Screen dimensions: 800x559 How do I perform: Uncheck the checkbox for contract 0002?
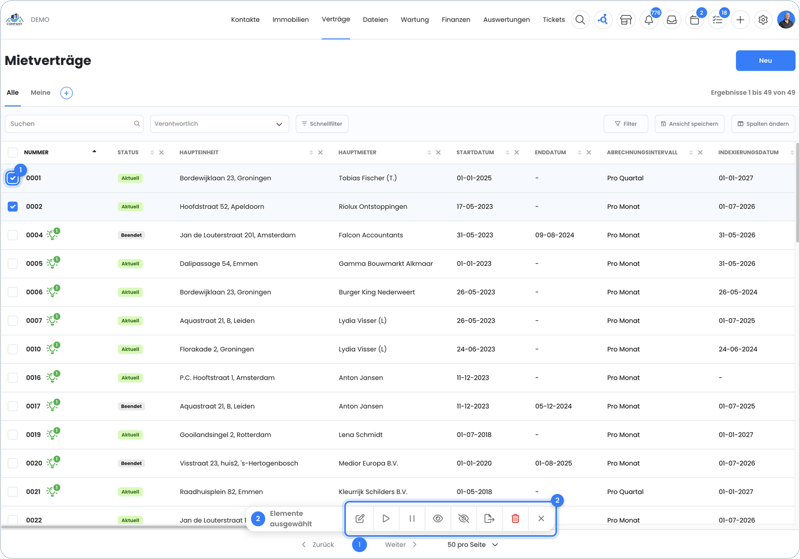click(13, 207)
